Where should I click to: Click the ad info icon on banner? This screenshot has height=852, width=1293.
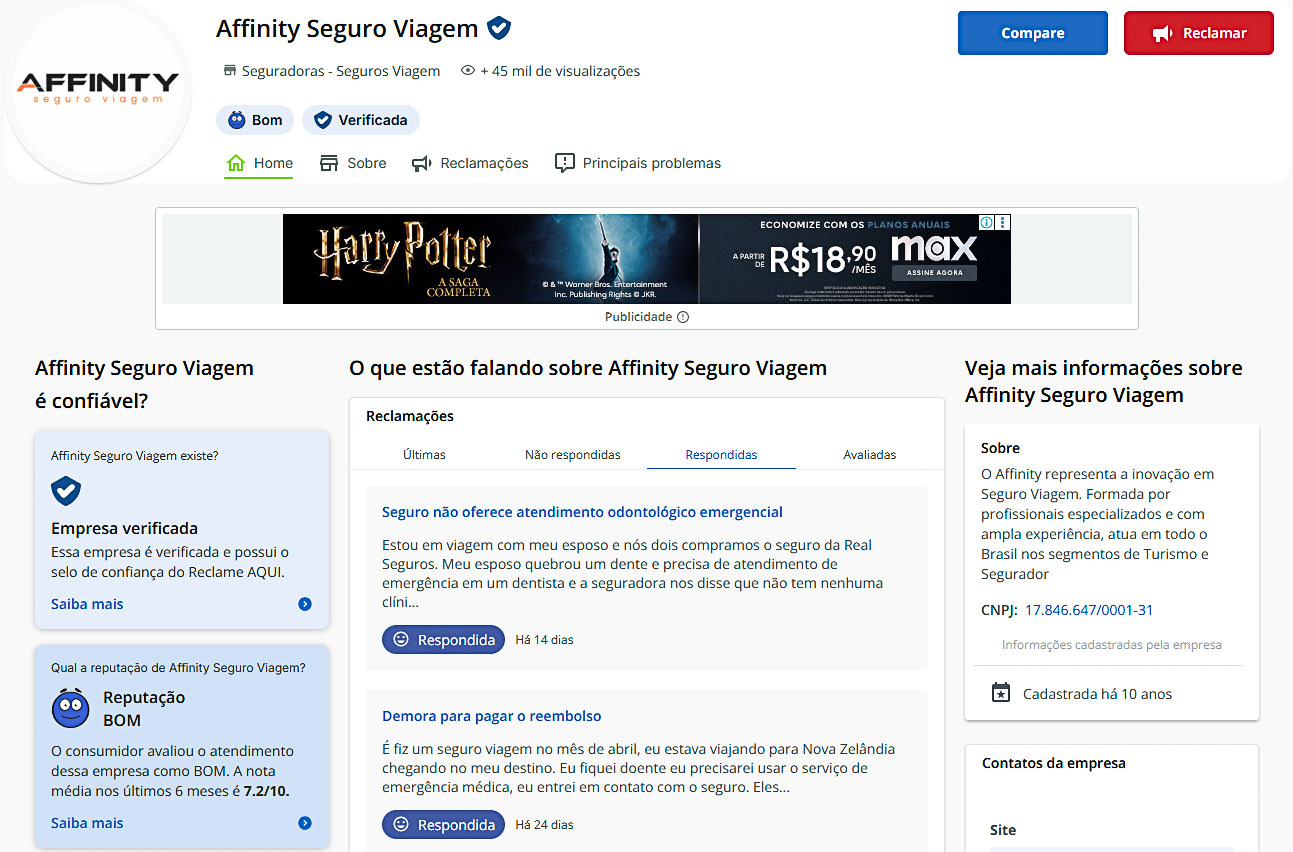986,222
